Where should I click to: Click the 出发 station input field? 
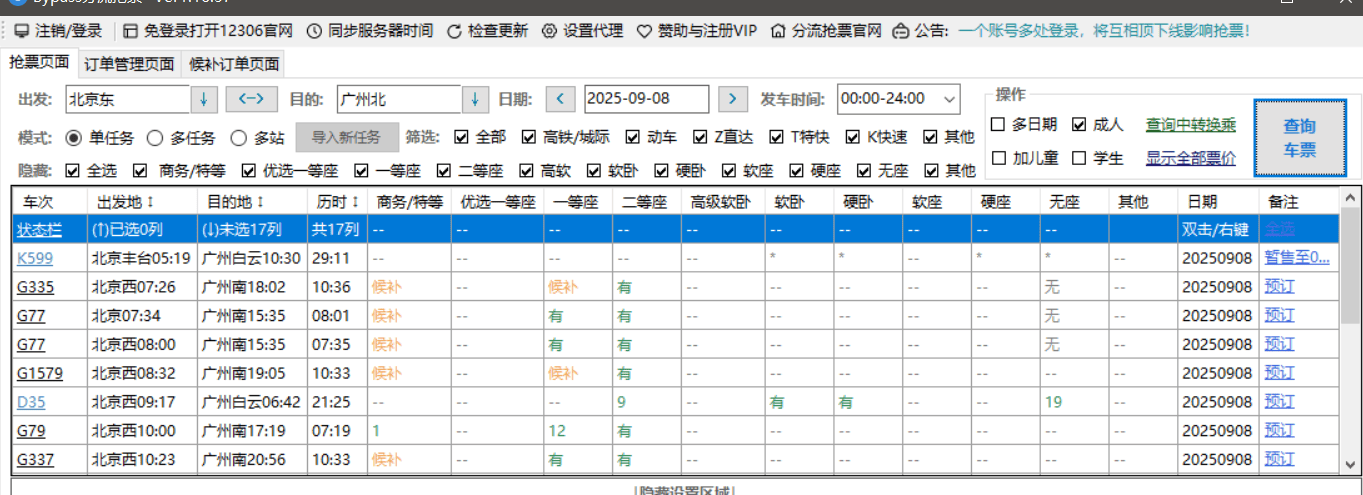(x=127, y=99)
